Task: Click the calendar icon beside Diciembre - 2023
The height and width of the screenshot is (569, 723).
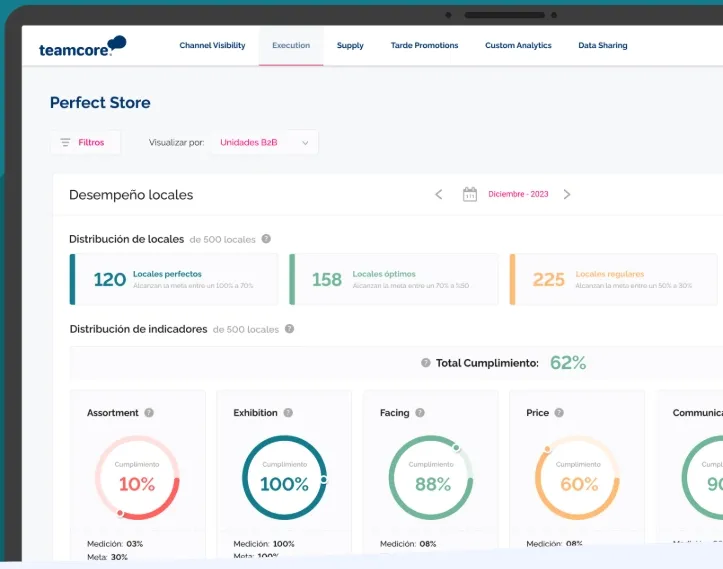Action: tap(470, 194)
